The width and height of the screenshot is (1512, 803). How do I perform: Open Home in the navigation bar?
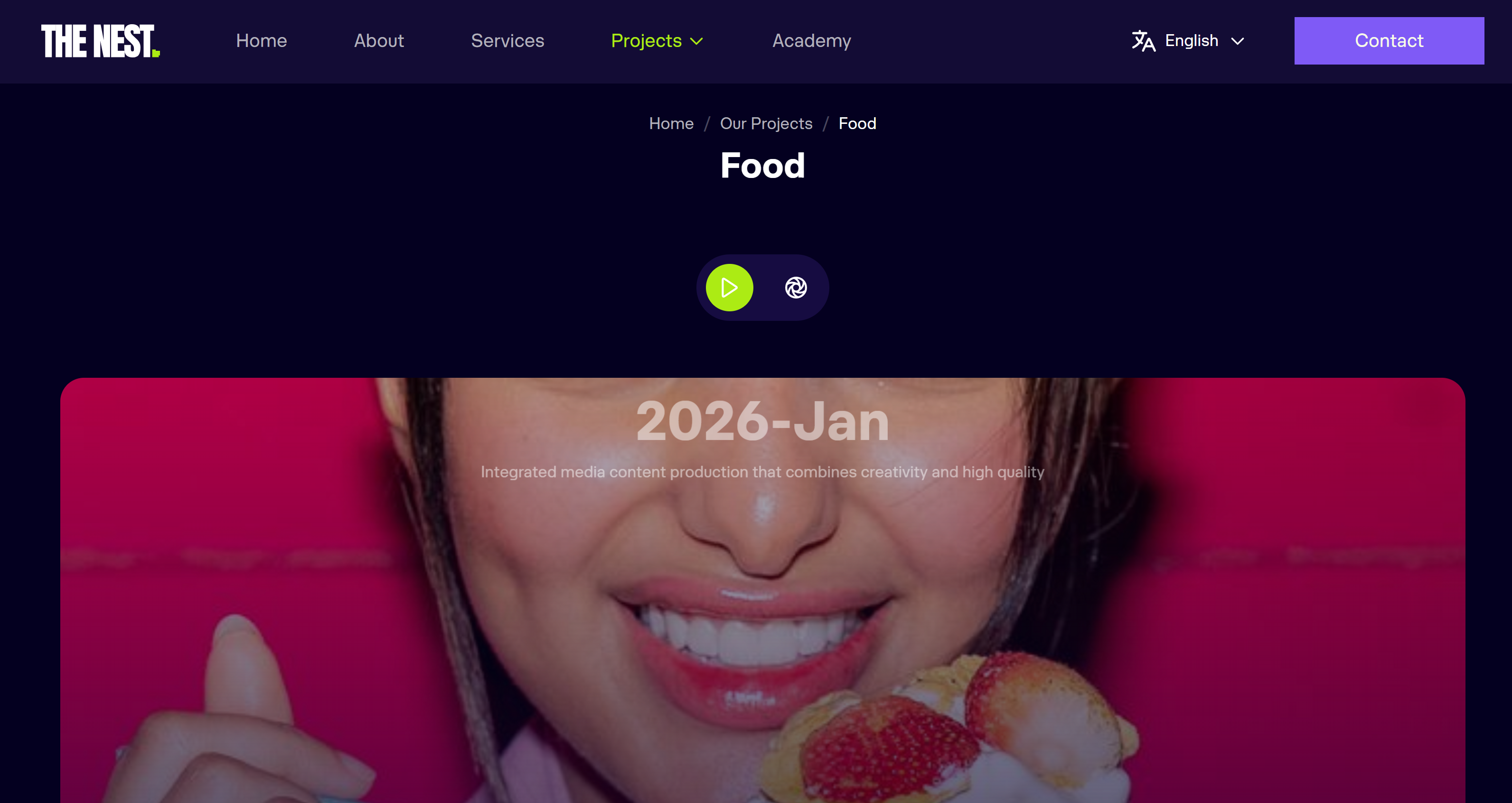(x=261, y=40)
